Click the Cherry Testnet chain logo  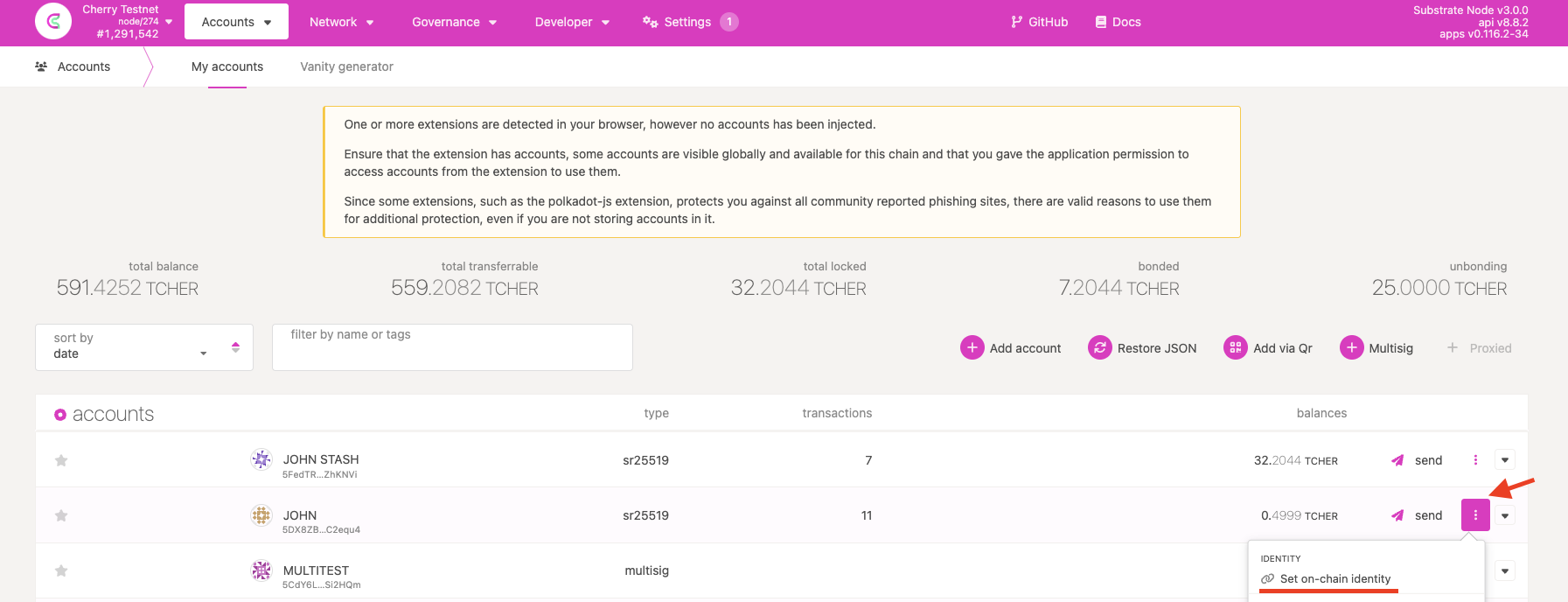coord(53,22)
